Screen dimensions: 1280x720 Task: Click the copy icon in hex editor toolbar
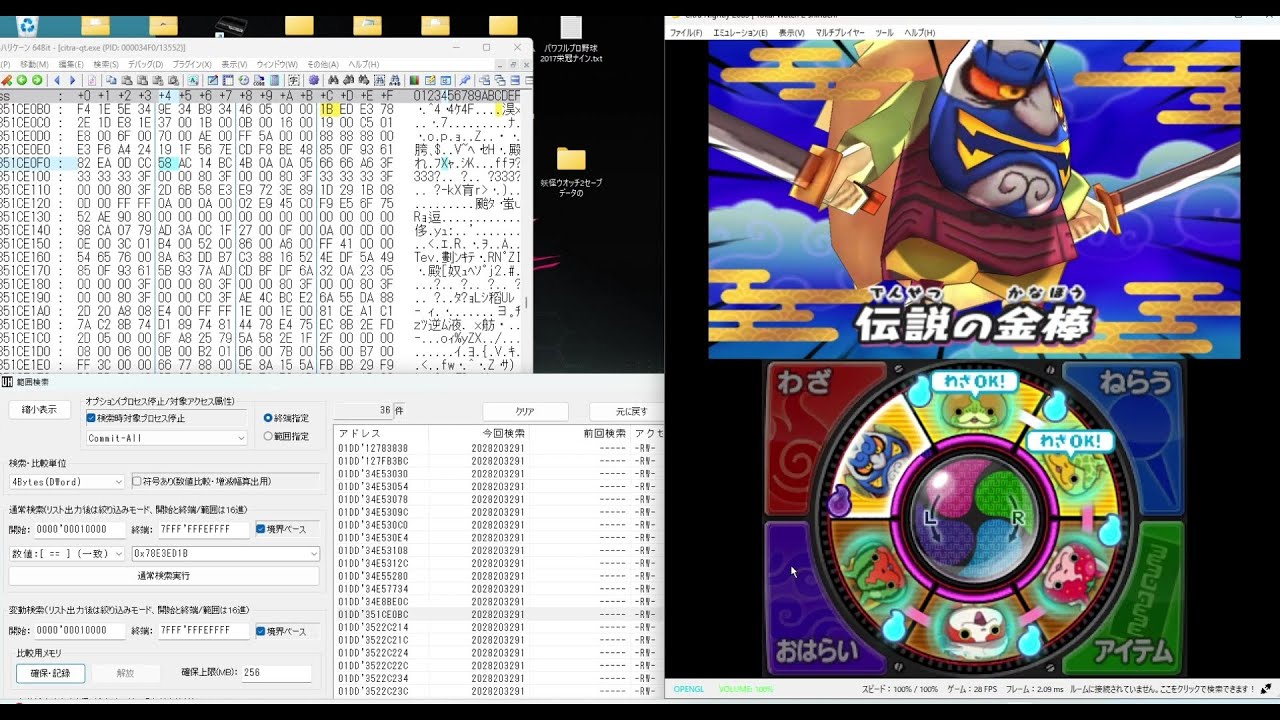[110, 80]
